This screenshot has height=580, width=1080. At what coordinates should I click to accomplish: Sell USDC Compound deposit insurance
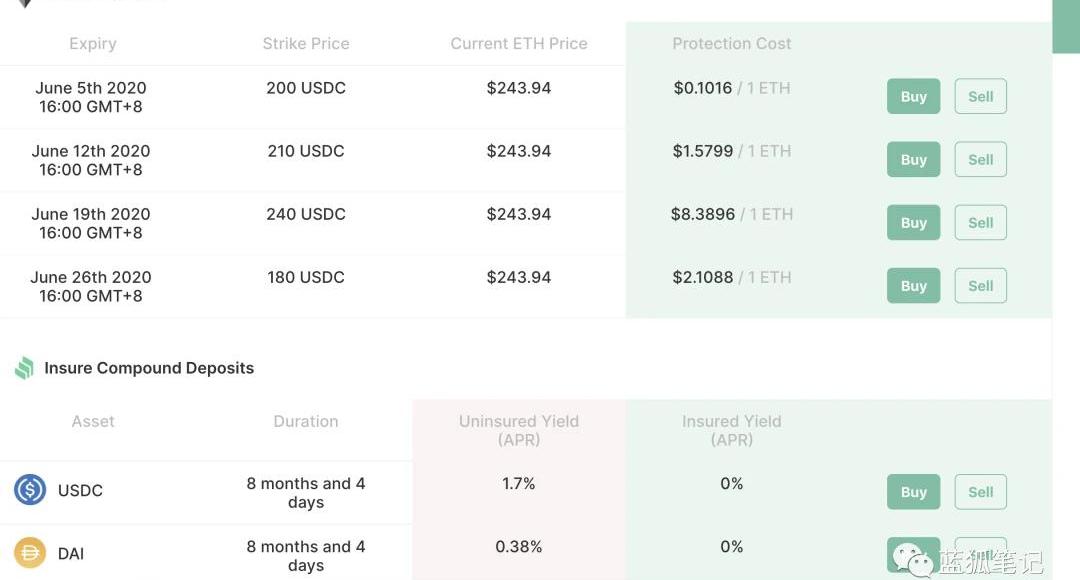pos(980,492)
